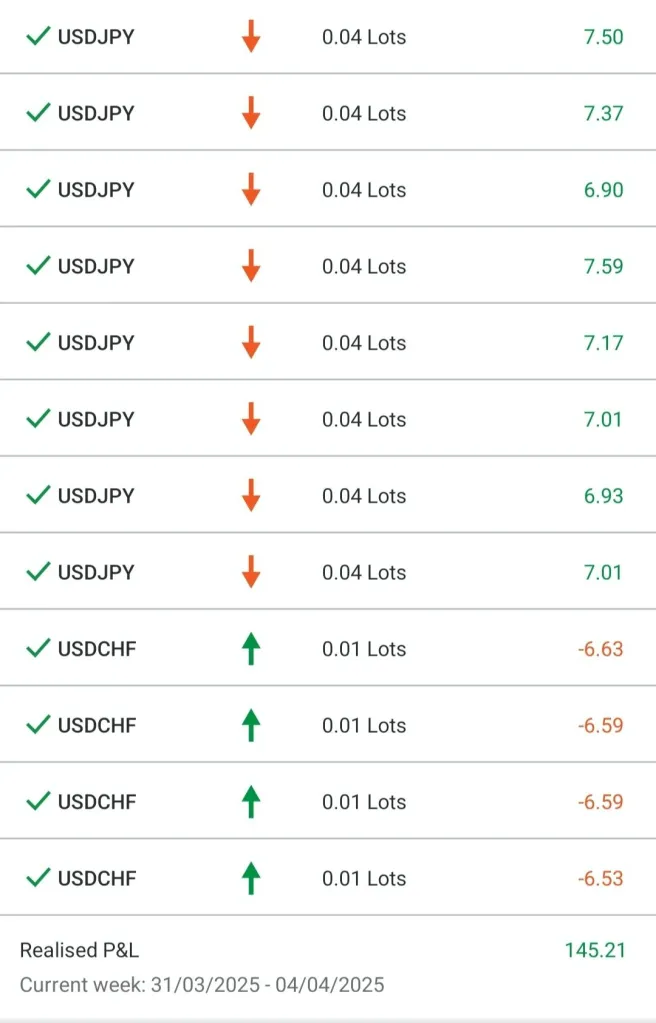Tap the 0.01 Lots size on the -6.63 trade
The height and width of the screenshot is (1023, 656).
click(x=364, y=649)
